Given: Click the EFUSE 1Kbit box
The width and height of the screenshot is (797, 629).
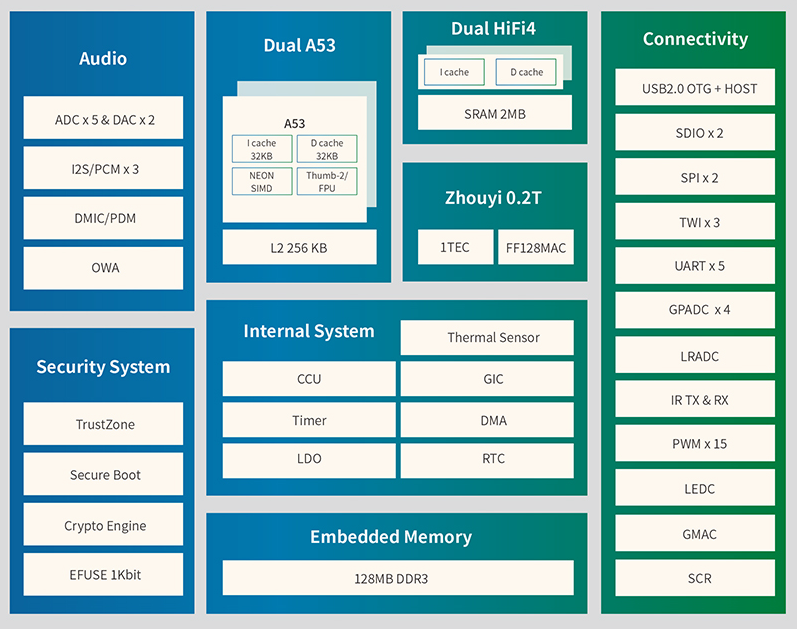Looking at the screenshot, I should pyautogui.click(x=103, y=575).
